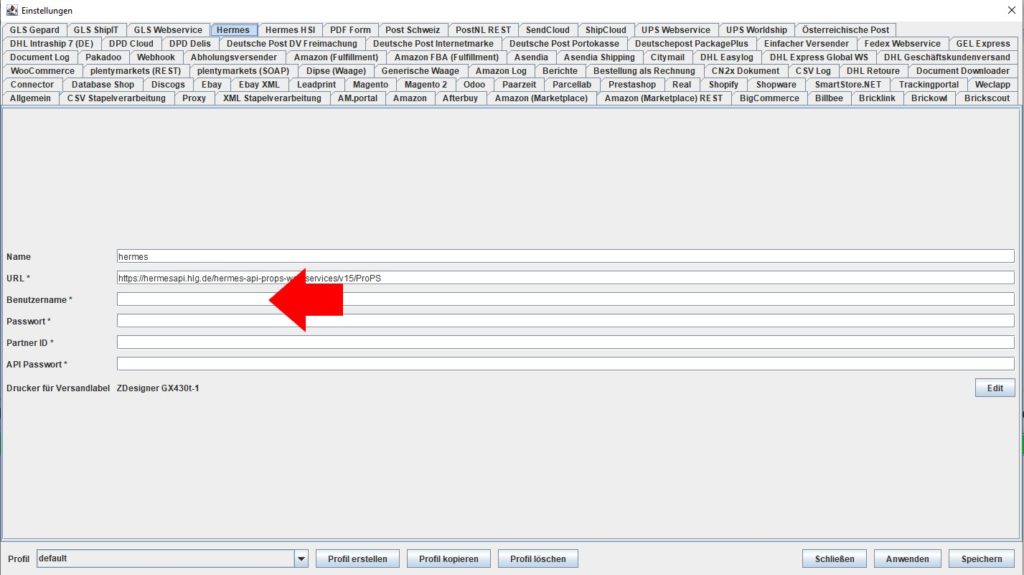Click the Schließen button
The width and height of the screenshot is (1024, 575).
click(834, 559)
